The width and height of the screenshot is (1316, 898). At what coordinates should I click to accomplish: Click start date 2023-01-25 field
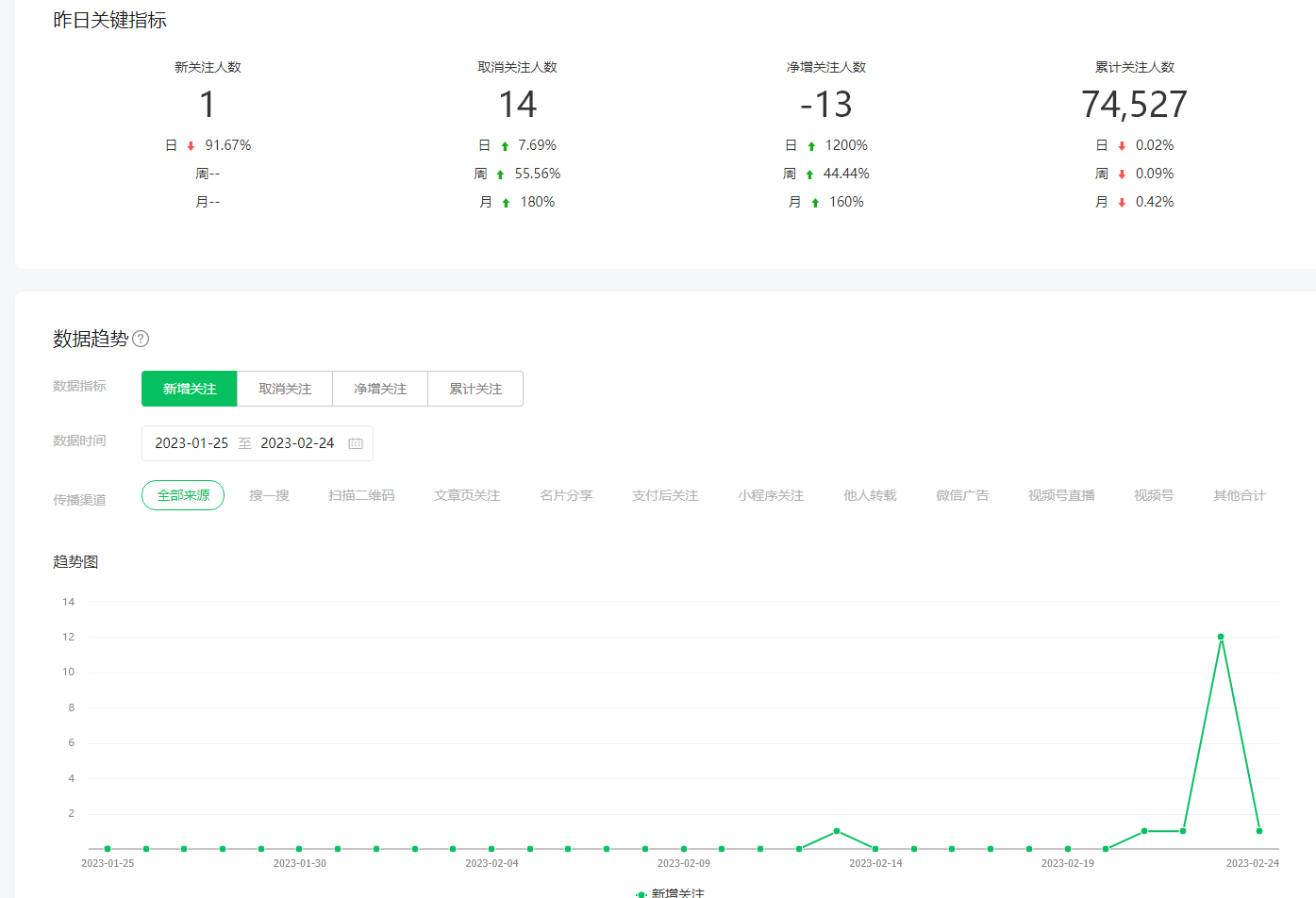pyautogui.click(x=192, y=443)
